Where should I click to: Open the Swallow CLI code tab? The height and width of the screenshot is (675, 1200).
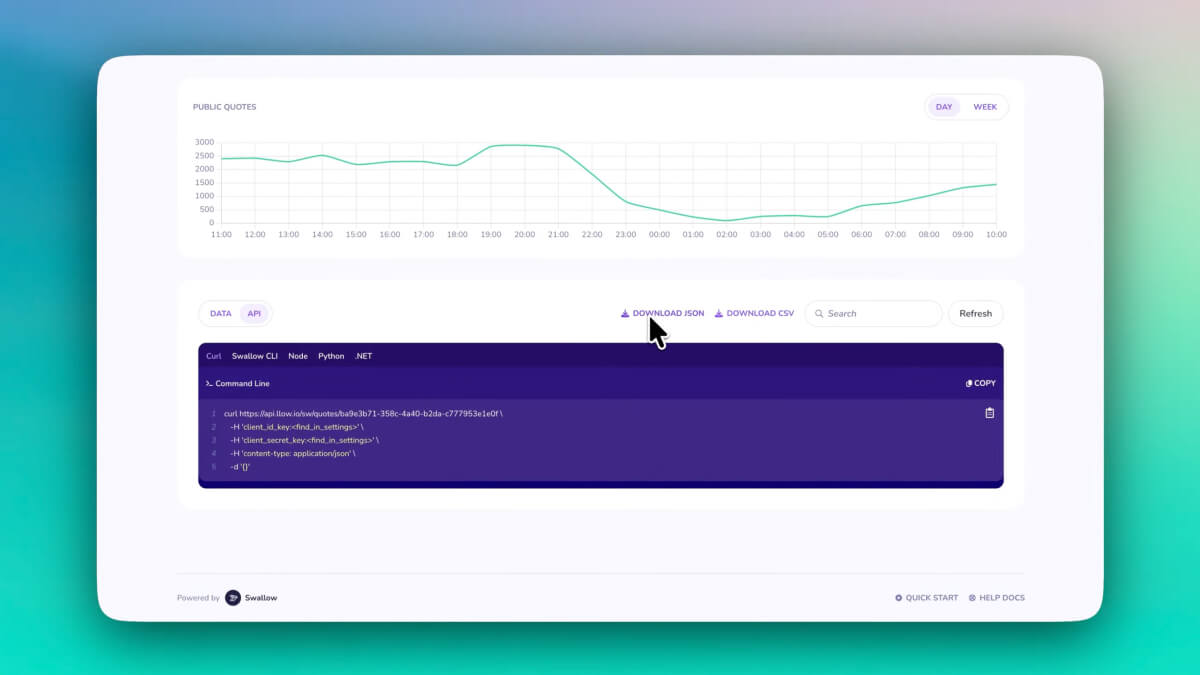pyautogui.click(x=255, y=356)
